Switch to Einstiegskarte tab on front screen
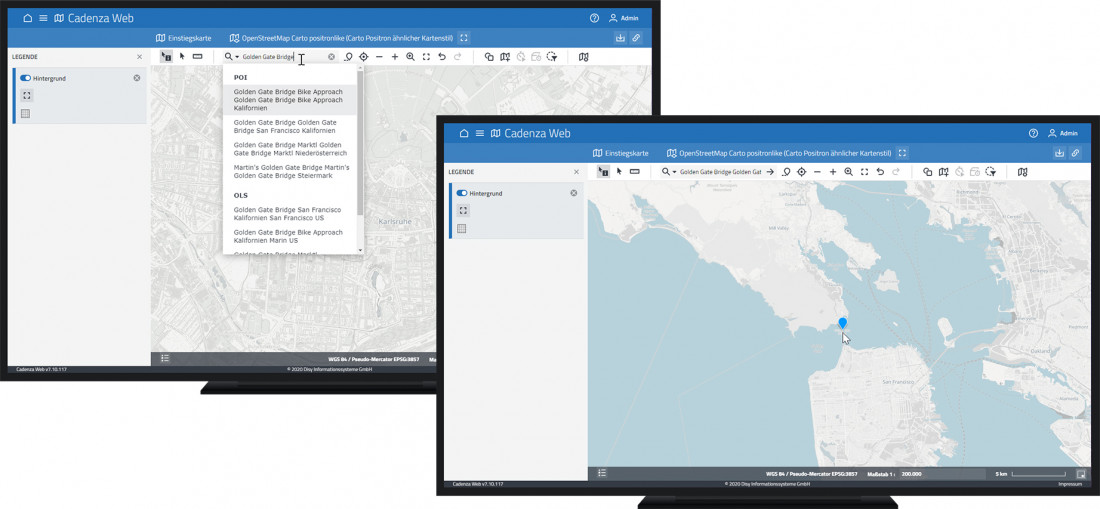 tap(620, 153)
